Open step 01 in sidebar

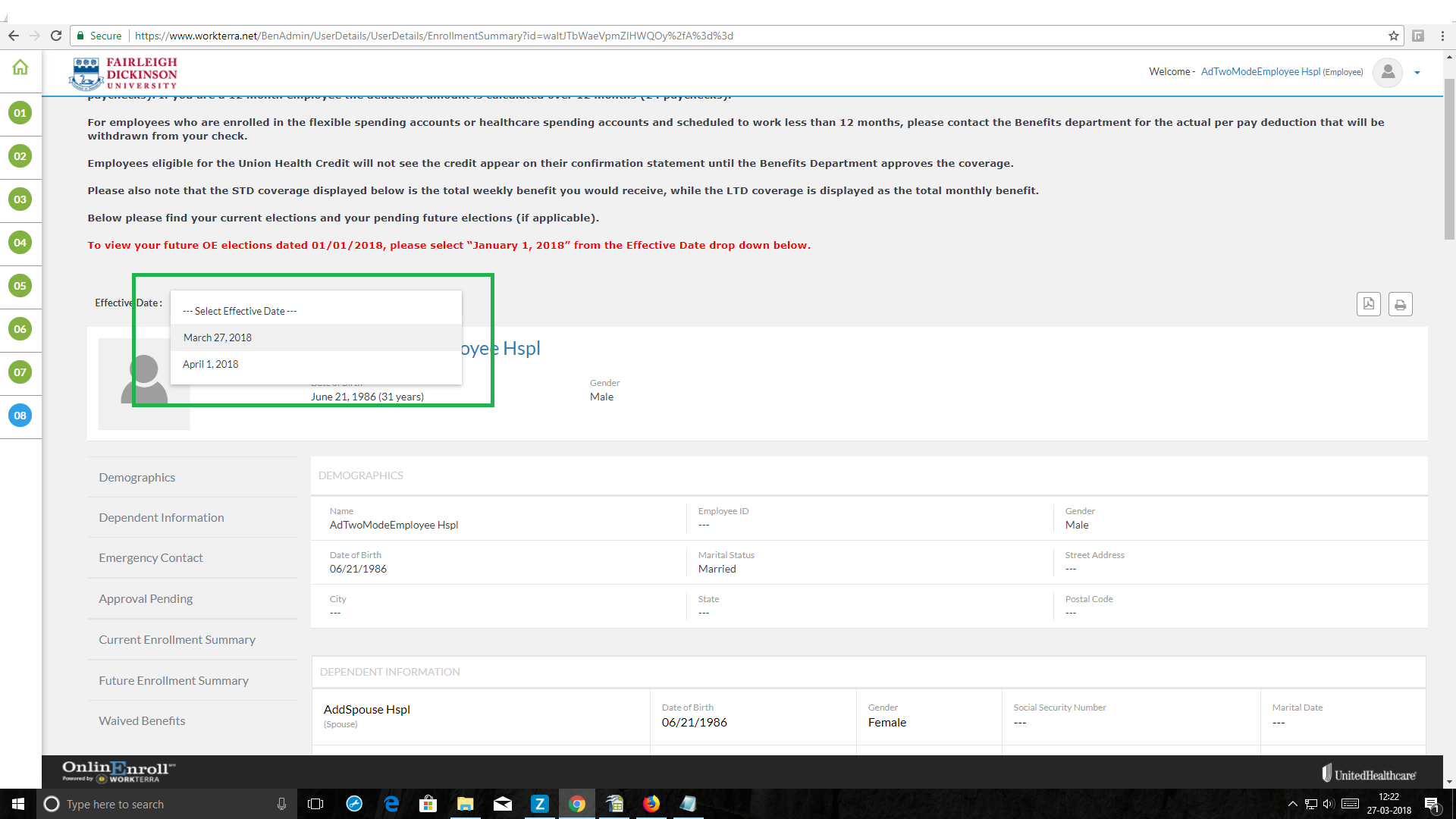20,113
